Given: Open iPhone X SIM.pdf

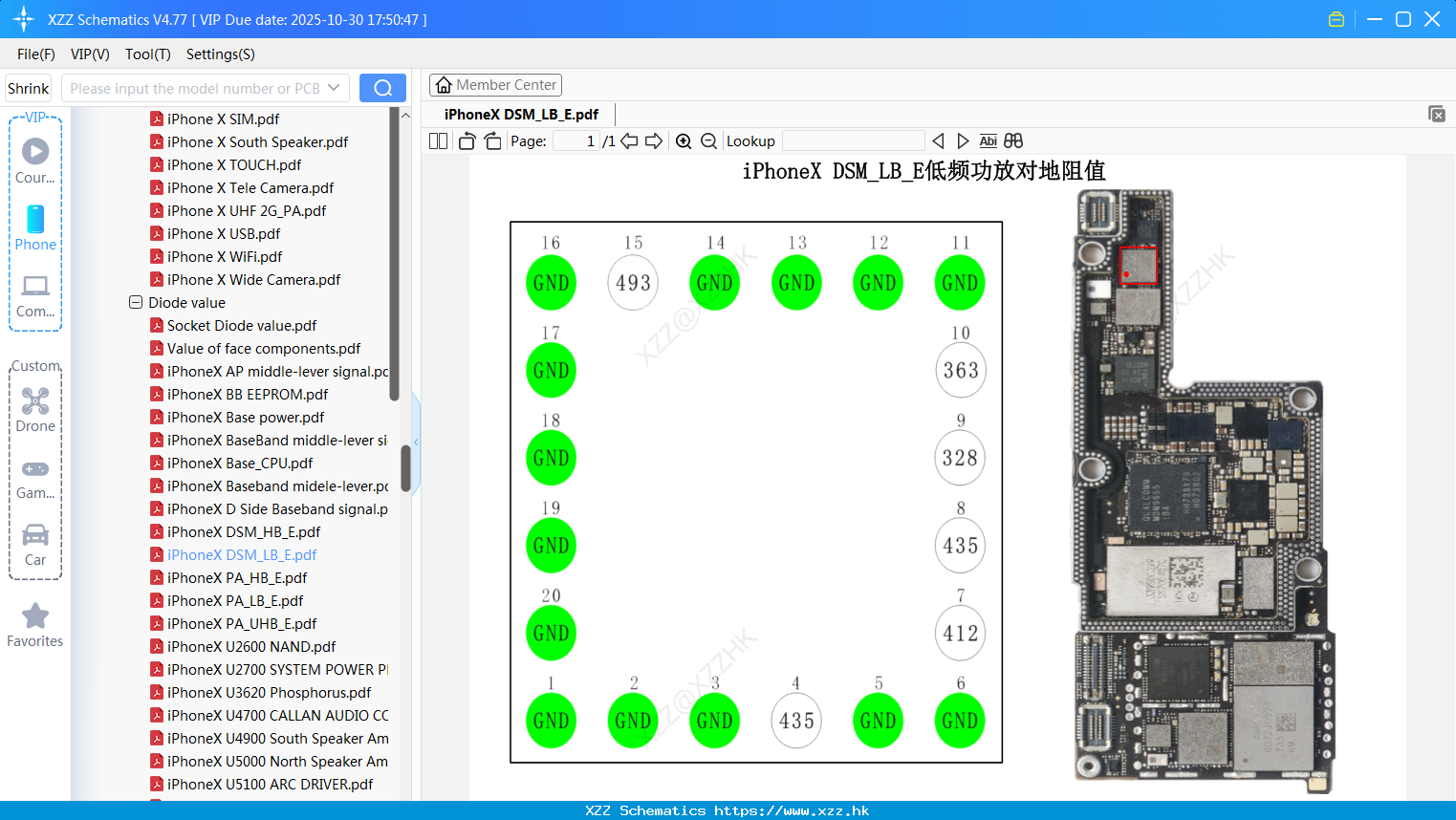Looking at the screenshot, I should (x=224, y=119).
